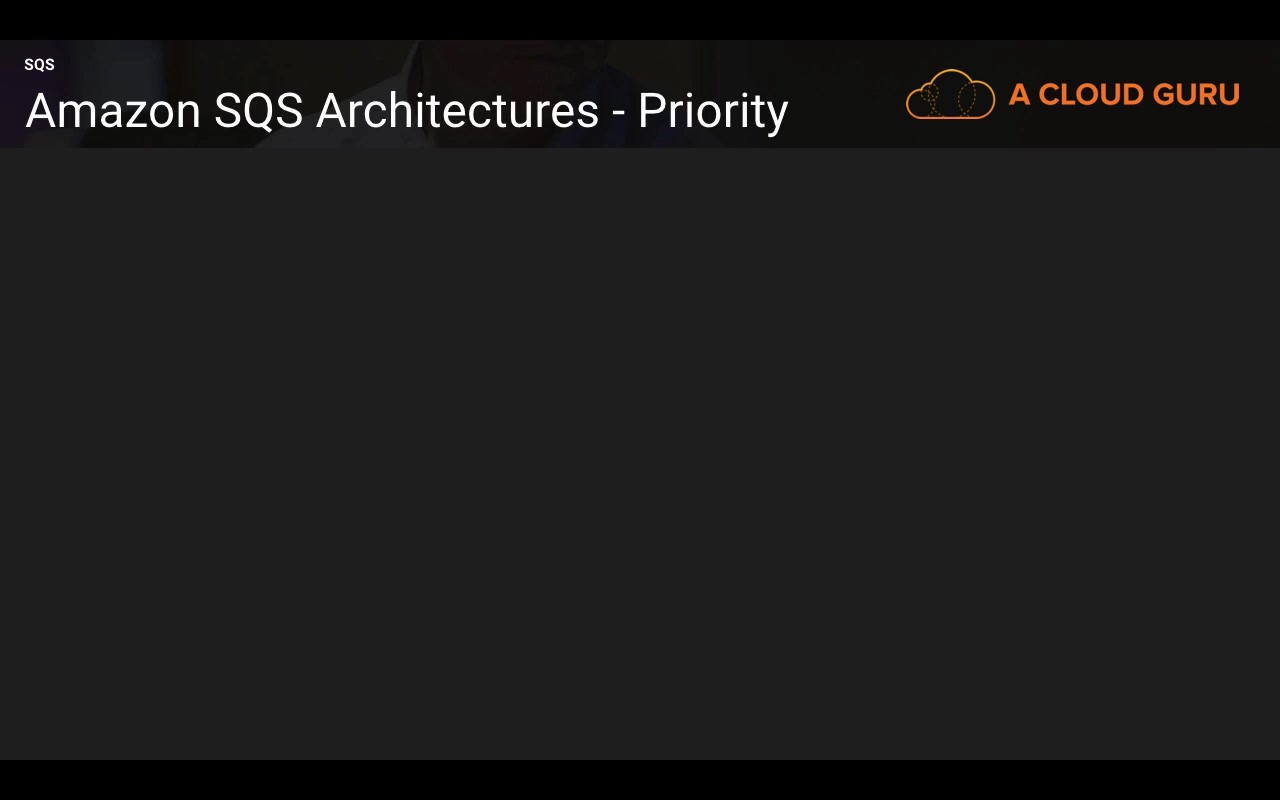
Task: Select the word Architectures in the heading
Action: pos(457,111)
